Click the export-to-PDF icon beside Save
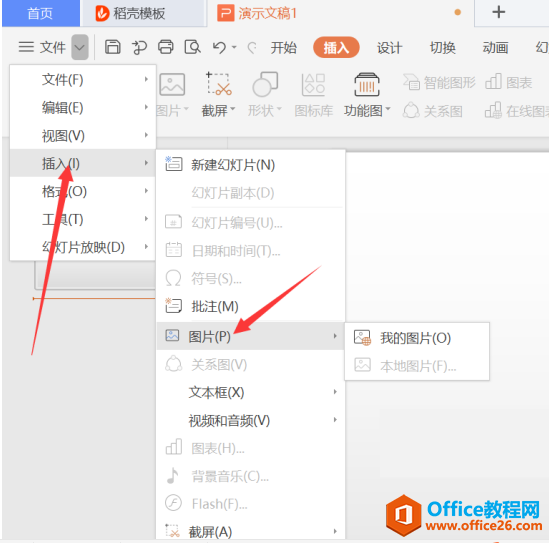 click(139, 47)
